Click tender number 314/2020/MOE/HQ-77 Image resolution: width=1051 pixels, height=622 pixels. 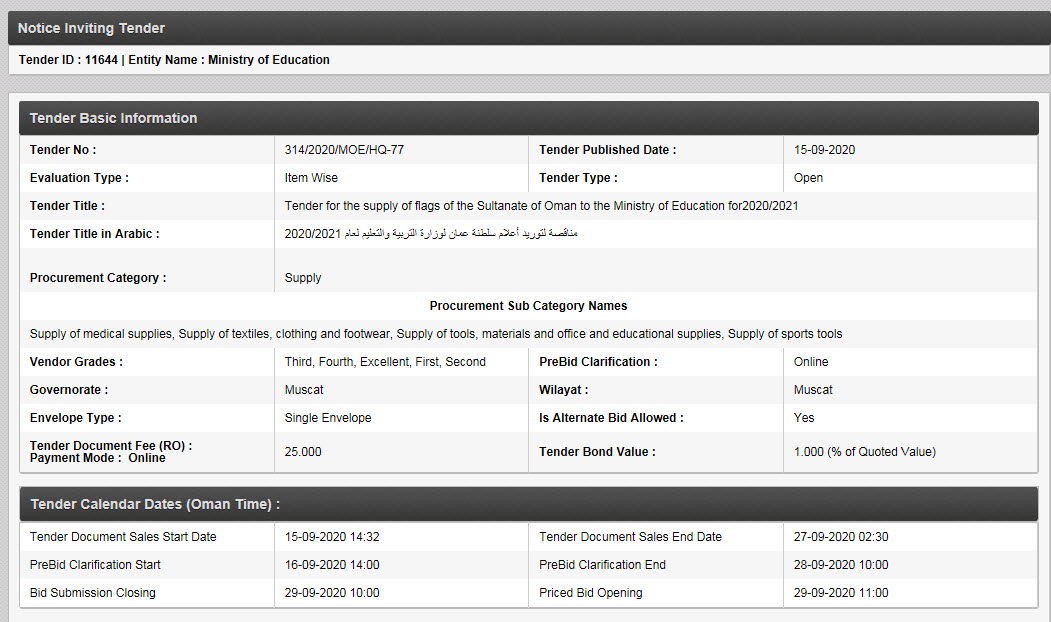[x=344, y=150]
